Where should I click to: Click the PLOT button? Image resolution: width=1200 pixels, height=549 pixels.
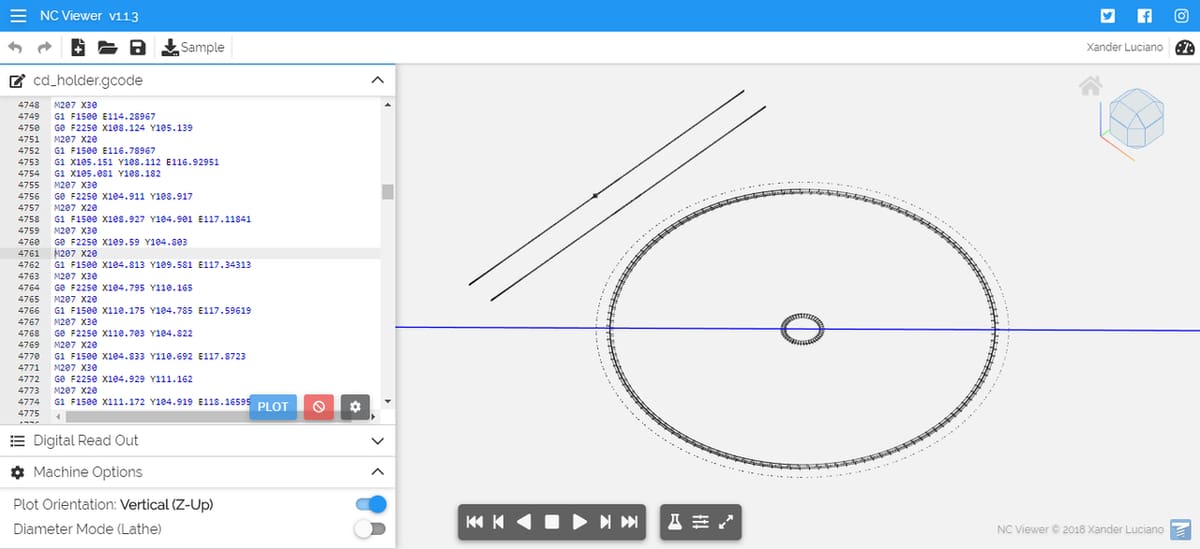pos(273,407)
